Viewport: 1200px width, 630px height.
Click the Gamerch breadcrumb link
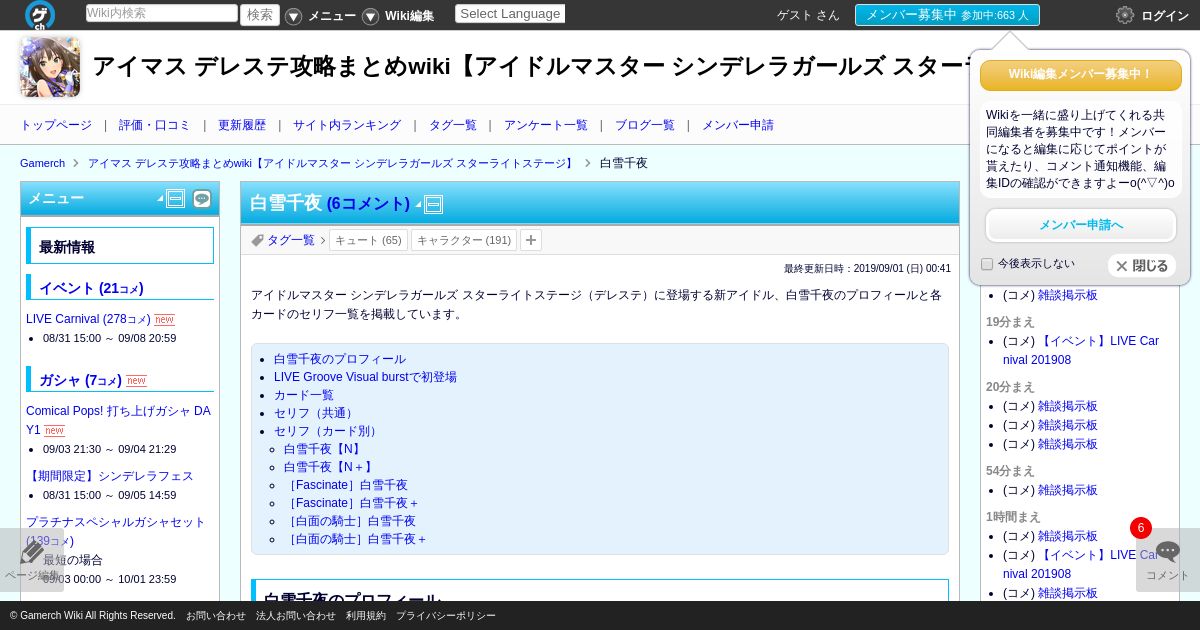coord(42,163)
